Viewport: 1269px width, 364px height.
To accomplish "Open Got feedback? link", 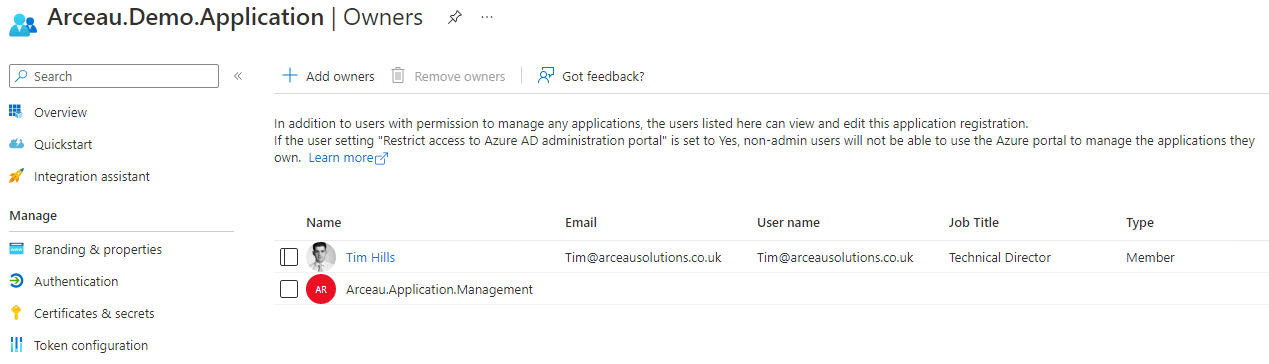I will (x=591, y=76).
